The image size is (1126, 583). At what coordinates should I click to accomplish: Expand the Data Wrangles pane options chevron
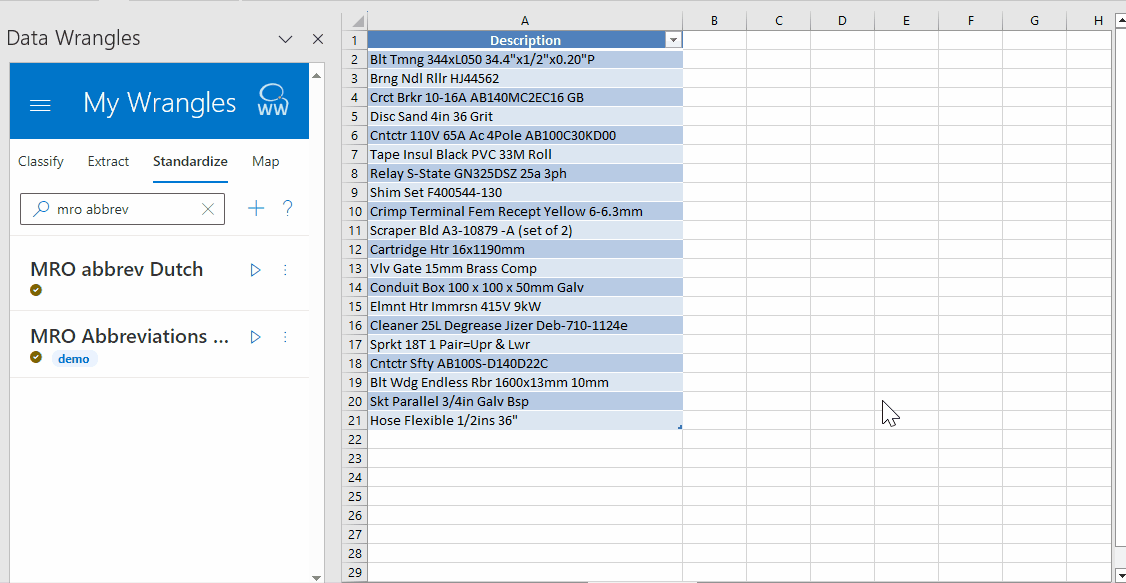[x=285, y=39]
